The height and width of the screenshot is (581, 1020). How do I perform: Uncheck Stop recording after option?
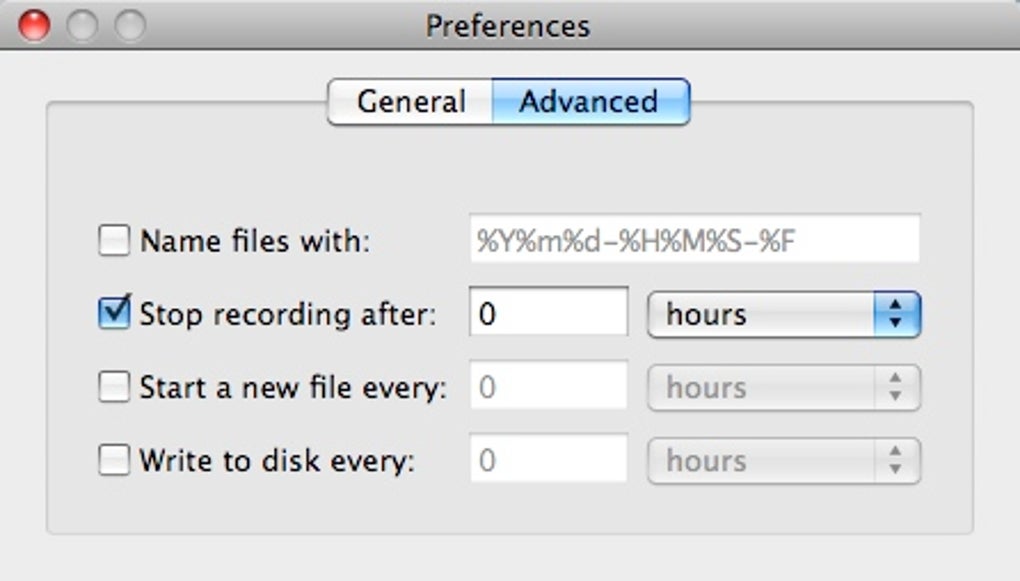[x=114, y=314]
